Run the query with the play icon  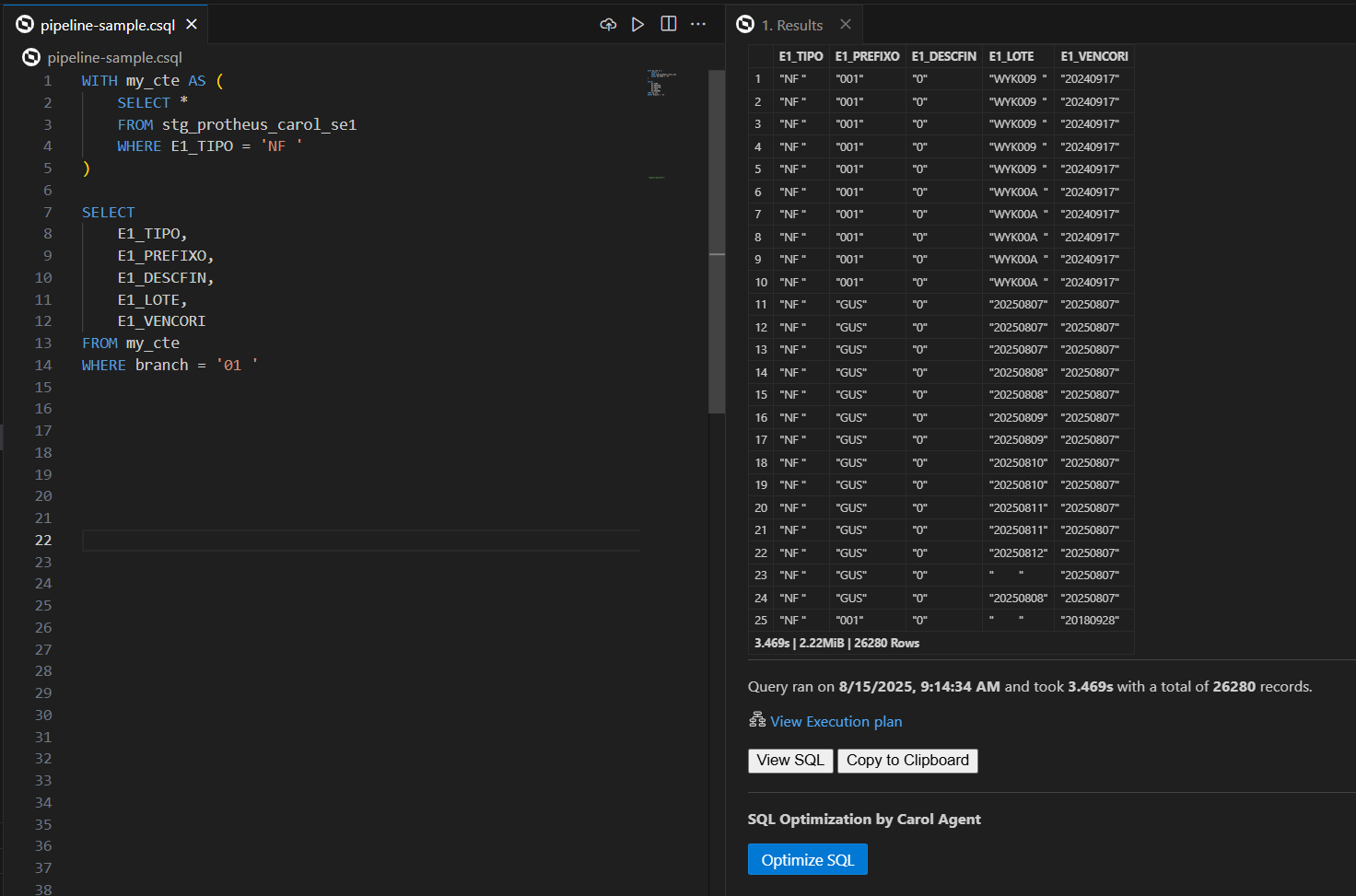click(637, 25)
